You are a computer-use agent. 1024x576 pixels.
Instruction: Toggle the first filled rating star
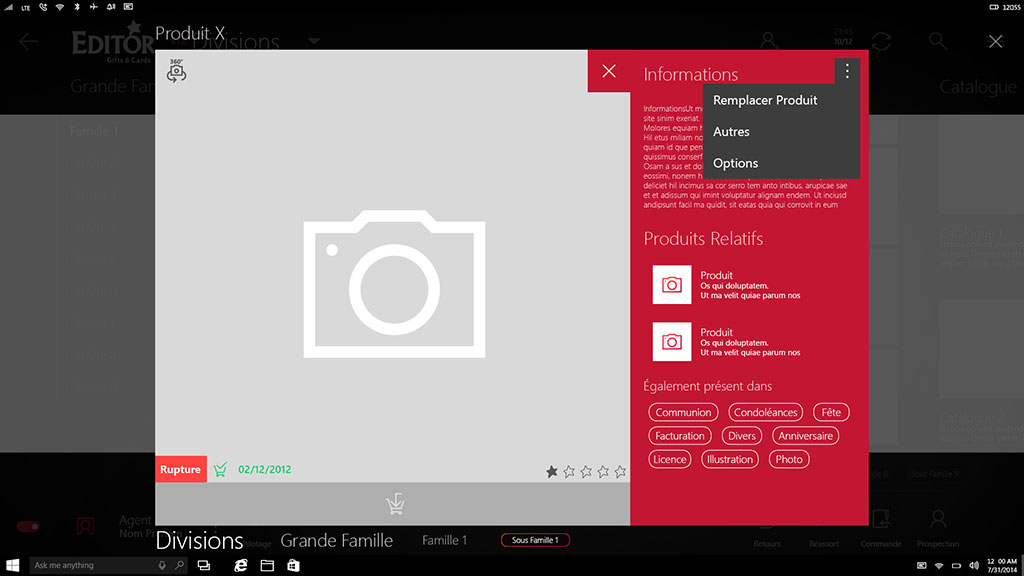(x=552, y=471)
